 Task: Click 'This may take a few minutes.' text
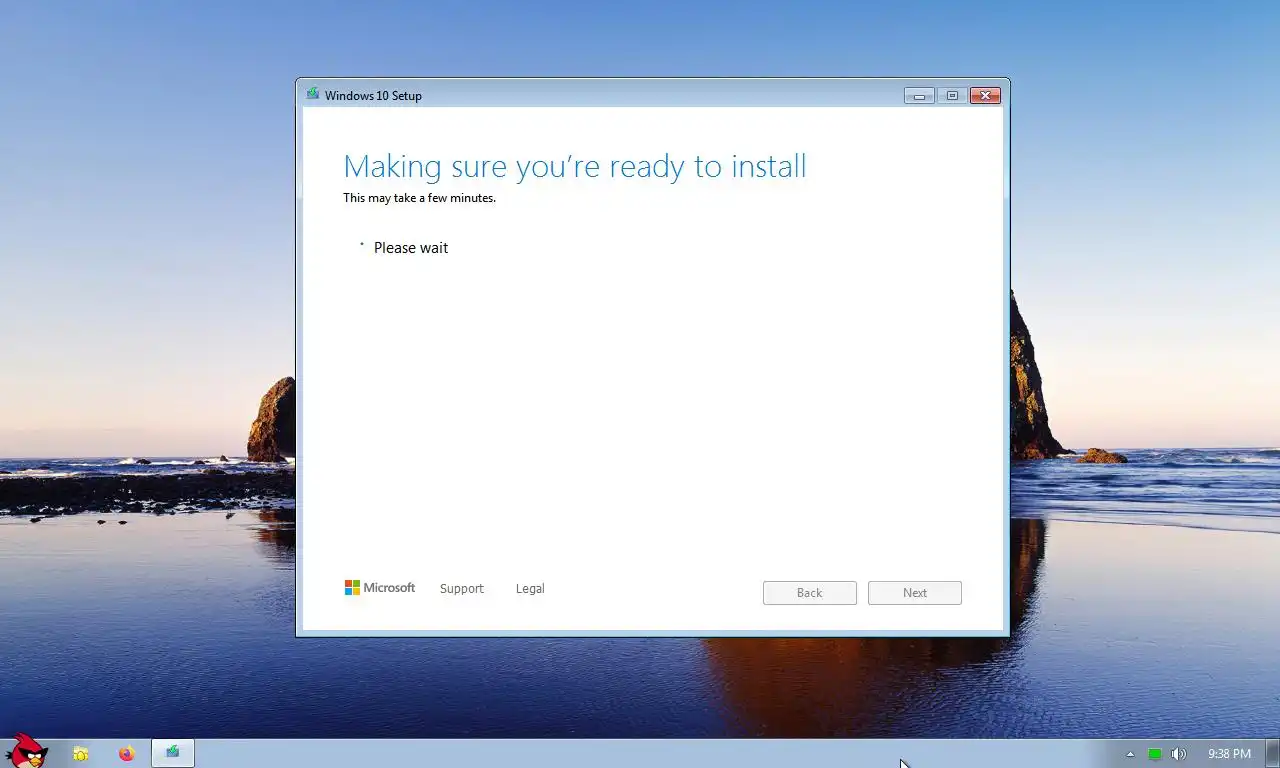click(x=419, y=198)
